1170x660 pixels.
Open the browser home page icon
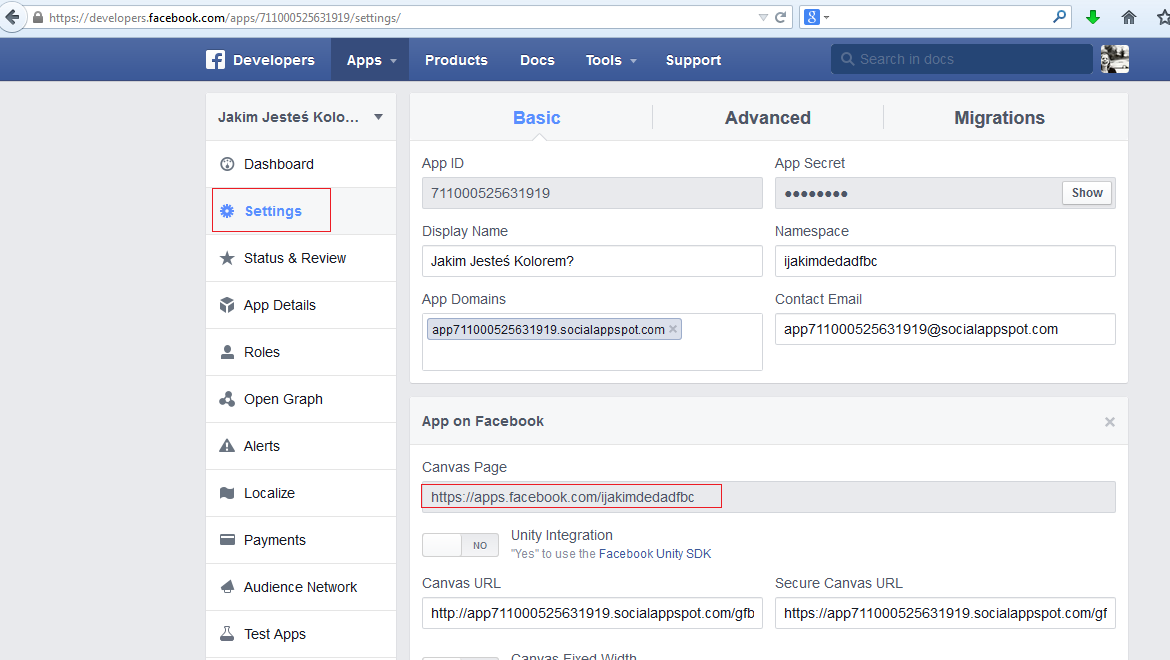(x=1129, y=17)
